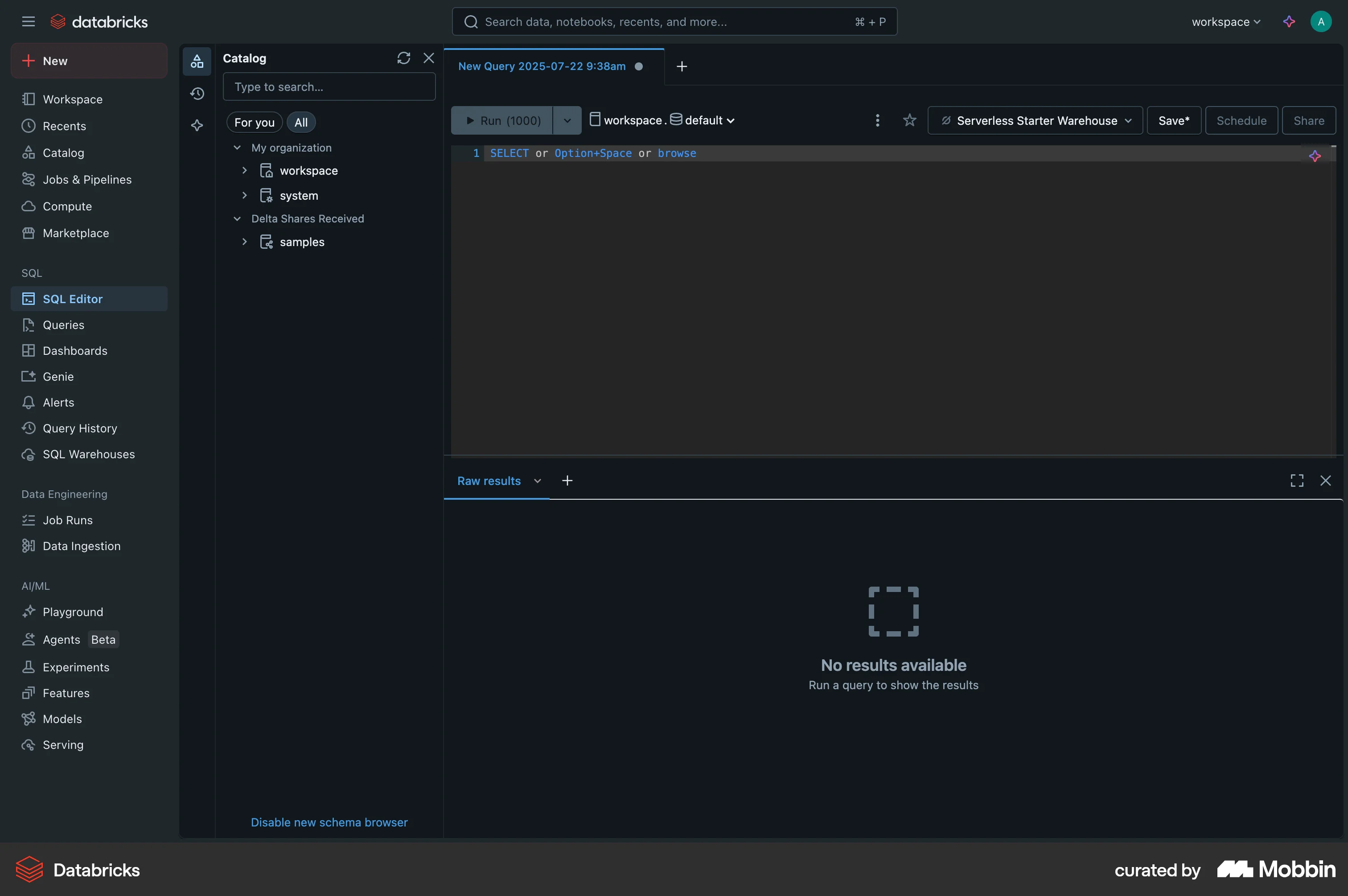
Task: Click Disable new schema browser link
Action: tap(329, 822)
